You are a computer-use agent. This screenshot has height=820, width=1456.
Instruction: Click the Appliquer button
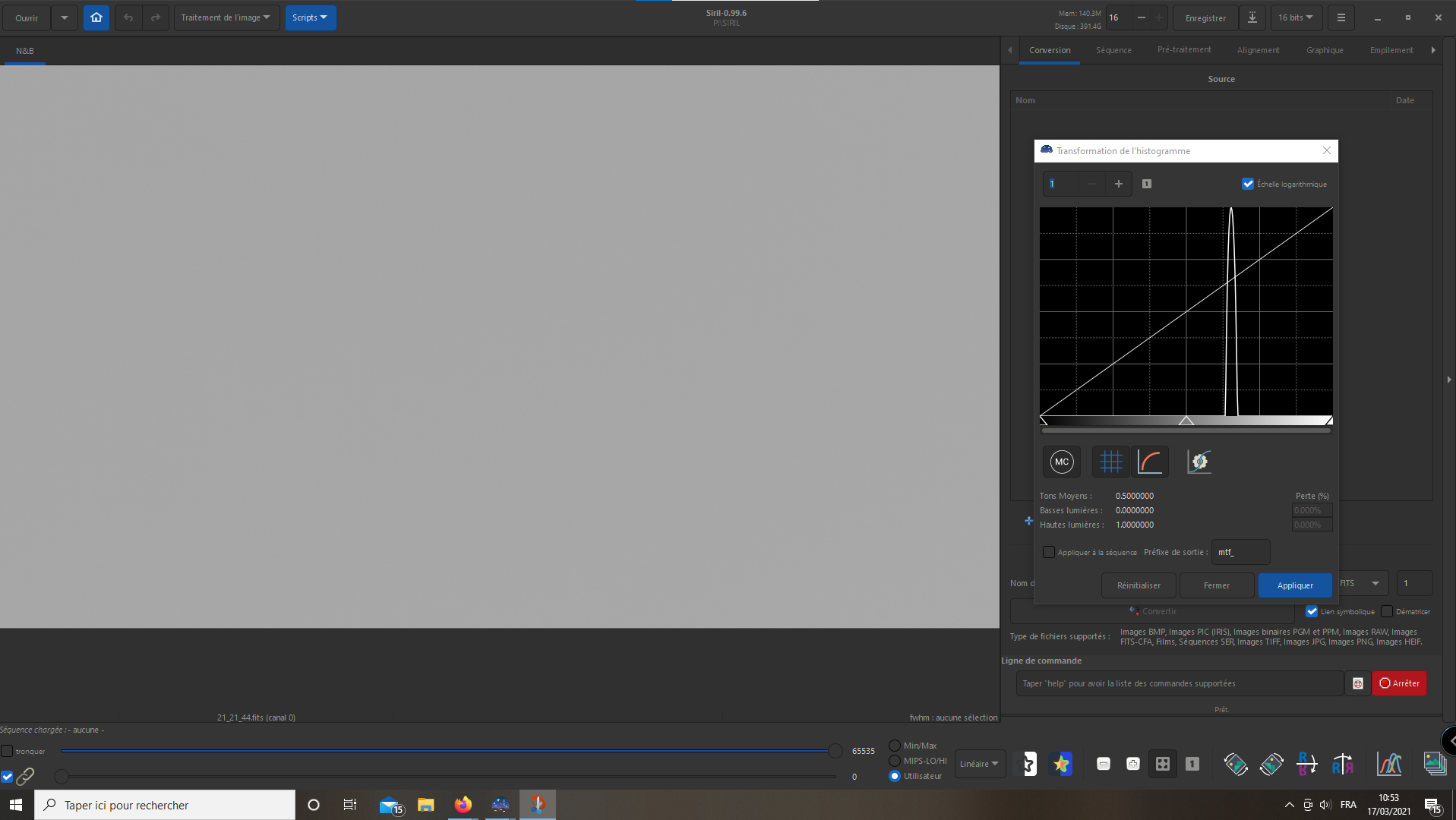pos(1295,585)
